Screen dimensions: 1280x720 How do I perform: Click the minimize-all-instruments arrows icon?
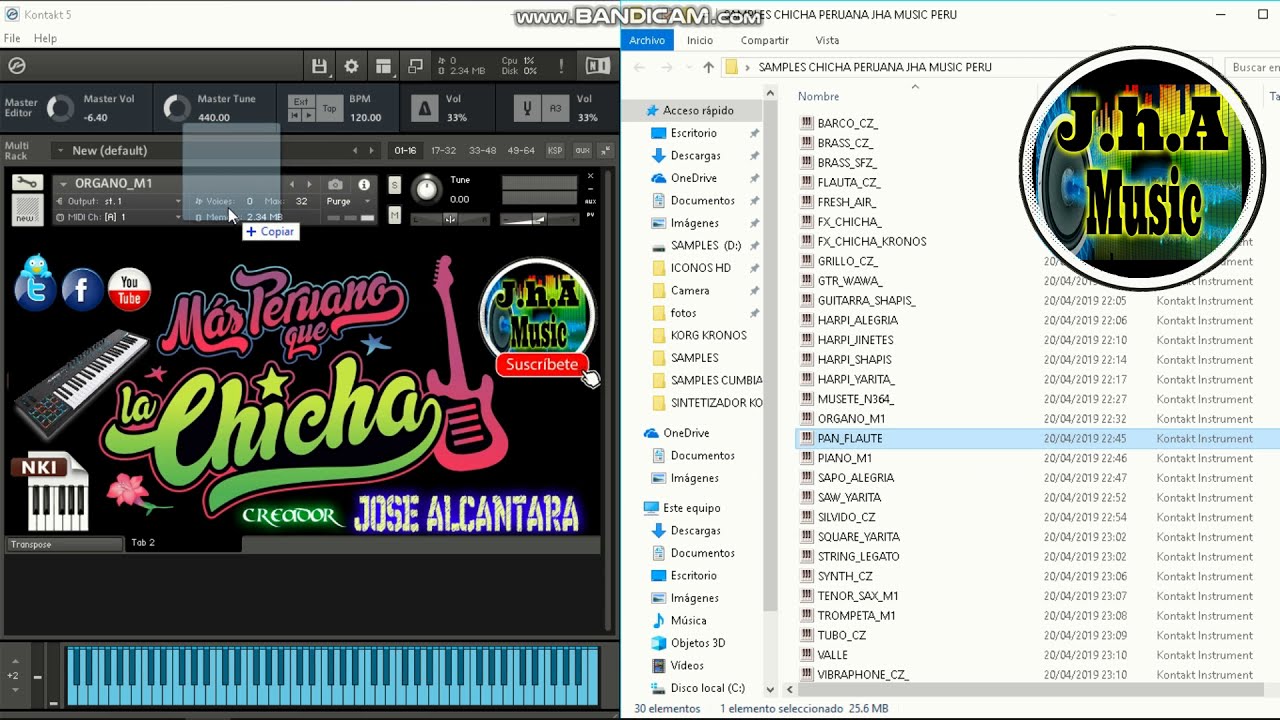[604, 151]
